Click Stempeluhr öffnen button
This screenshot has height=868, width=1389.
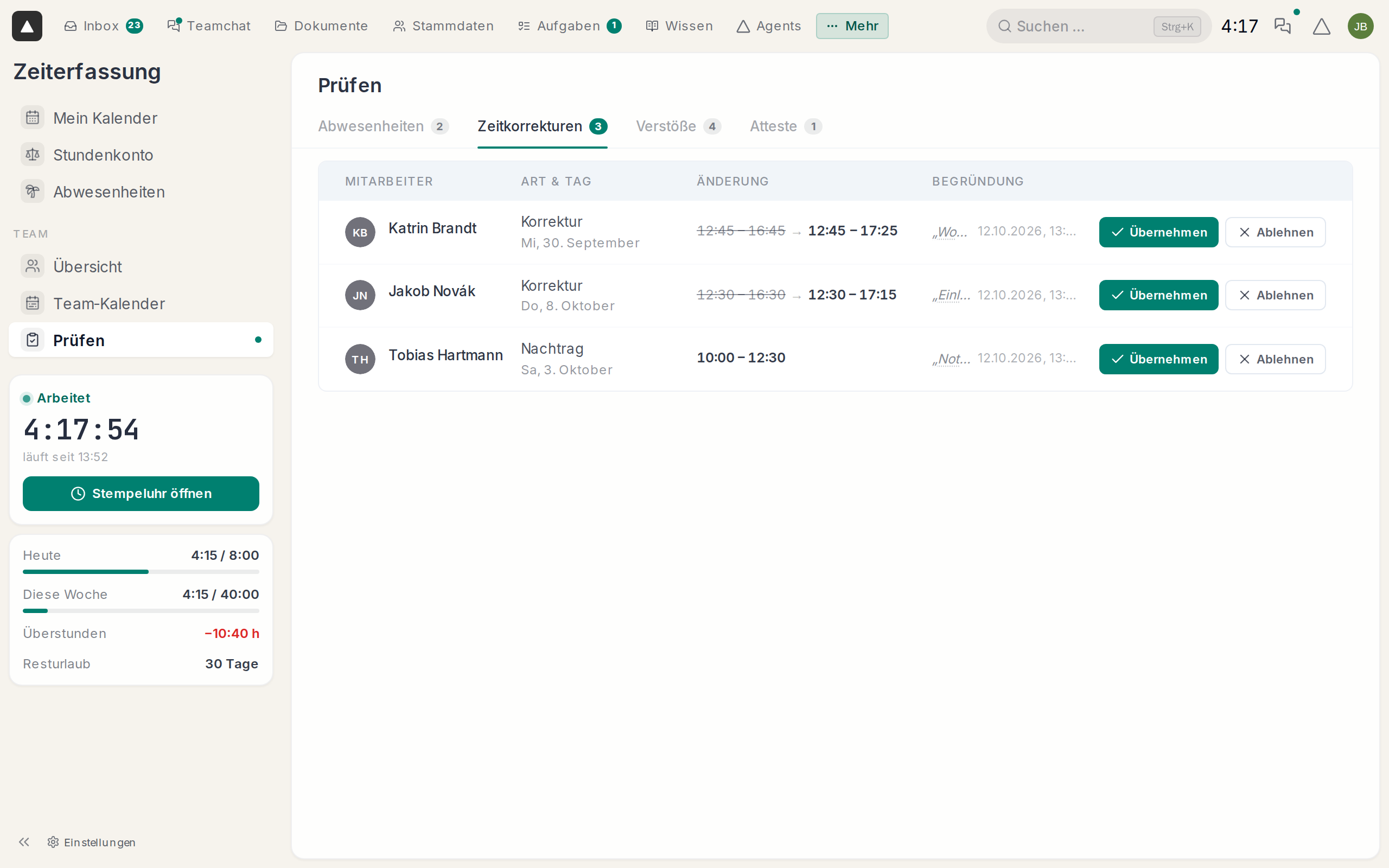[x=141, y=493]
